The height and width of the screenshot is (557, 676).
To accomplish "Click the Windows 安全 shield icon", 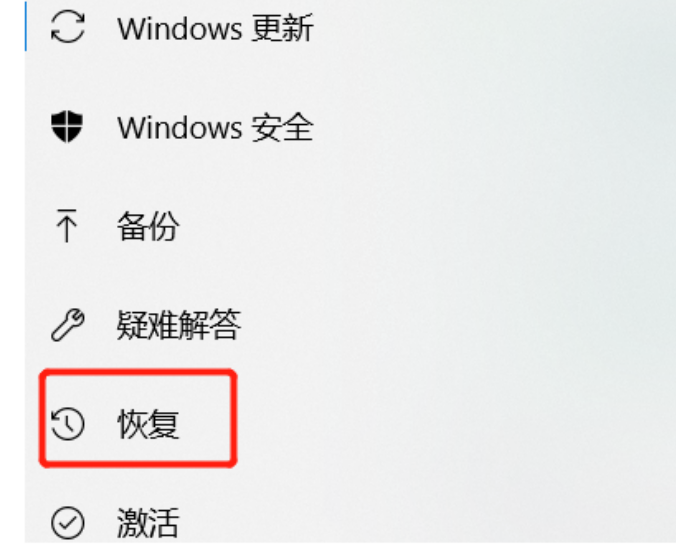I will coord(67,126).
